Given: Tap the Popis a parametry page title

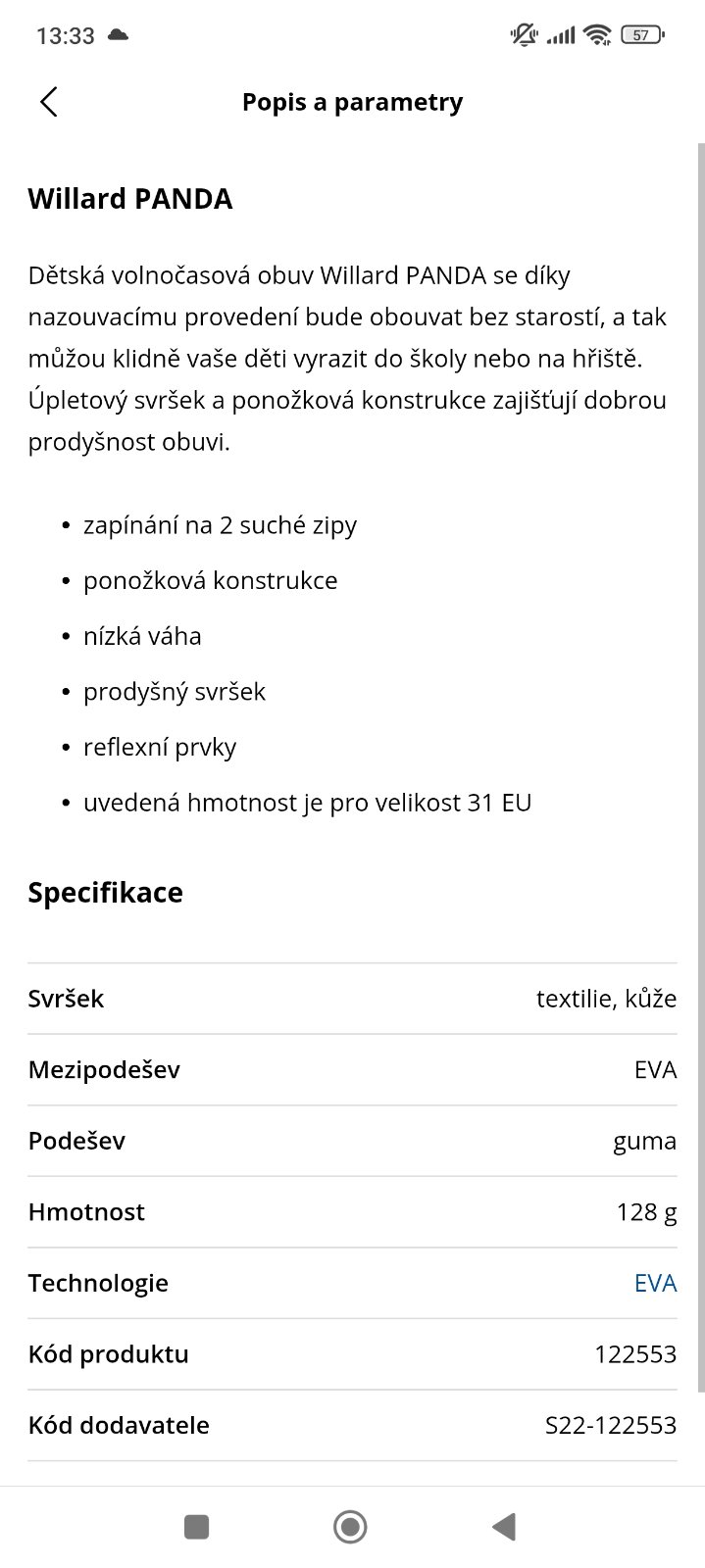Looking at the screenshot, I should 352,102.
